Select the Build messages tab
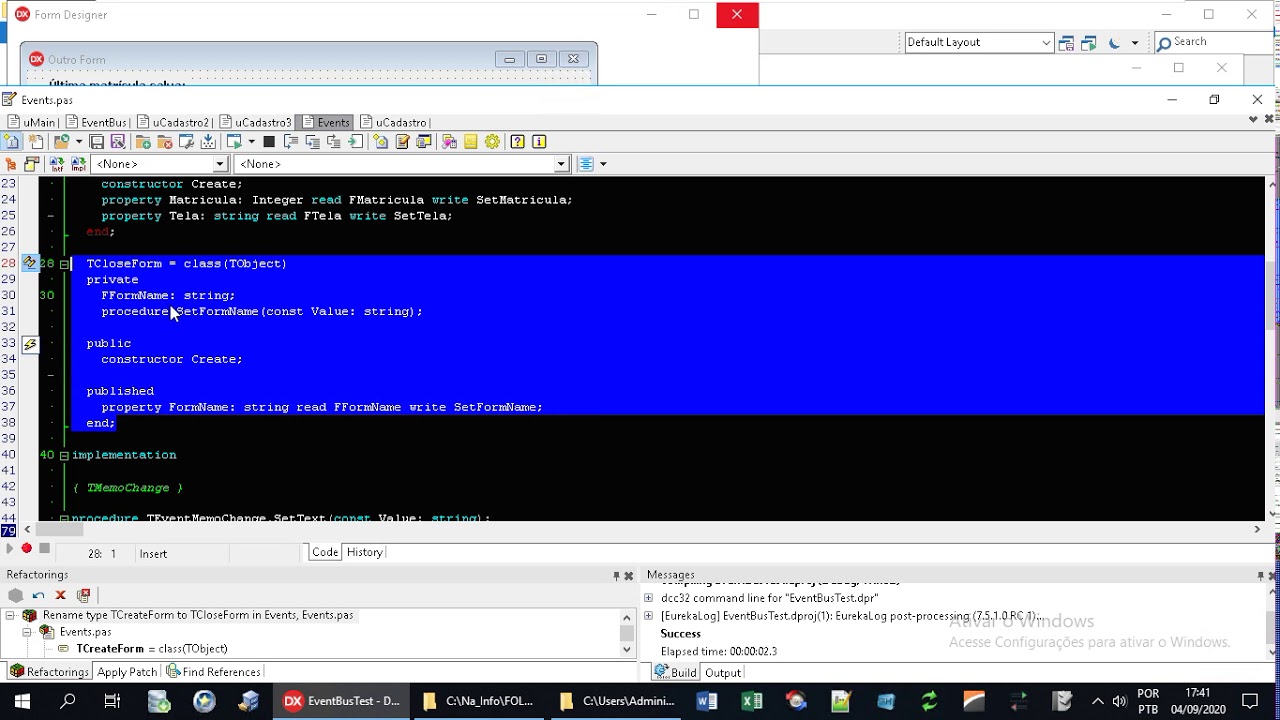This screenshot has height=720, width=1280. coord(677,673)
